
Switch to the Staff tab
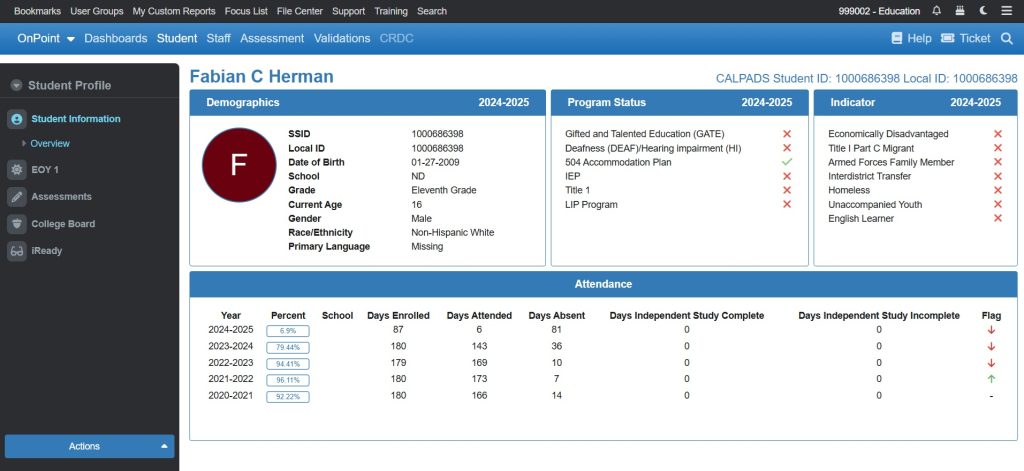(x=219, y=39)
